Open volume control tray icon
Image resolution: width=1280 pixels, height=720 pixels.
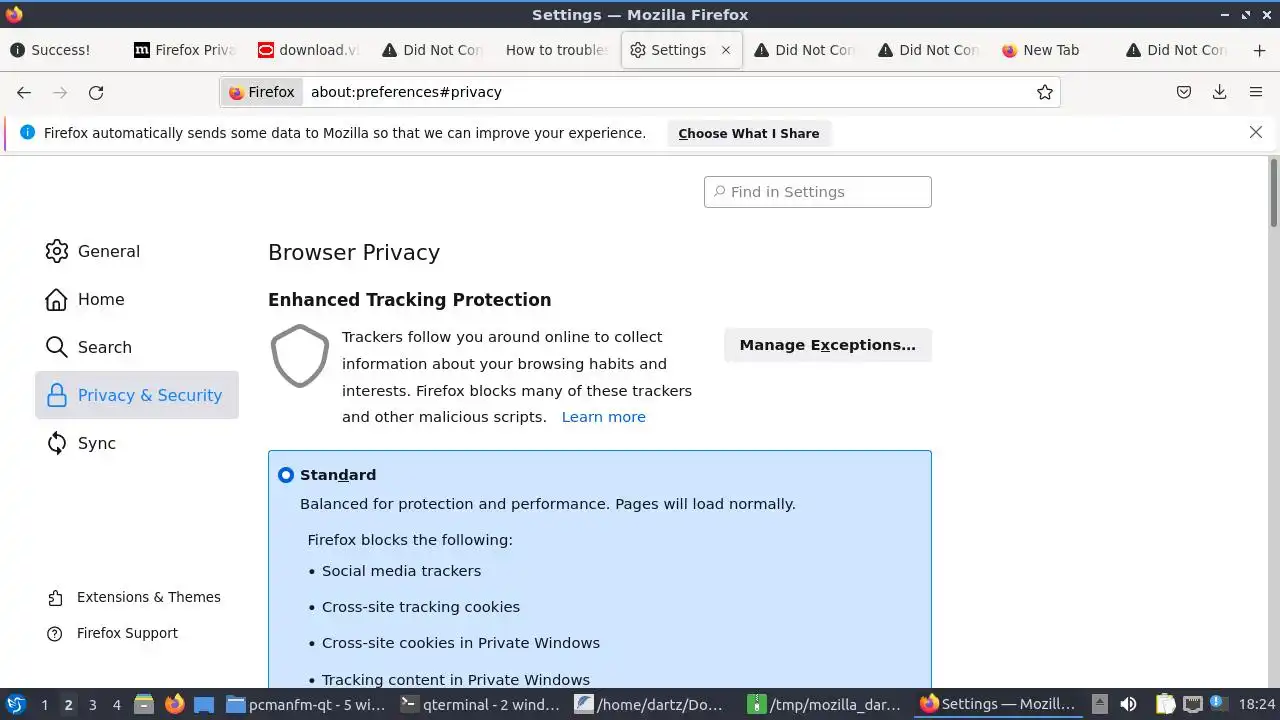[1128, 704]
